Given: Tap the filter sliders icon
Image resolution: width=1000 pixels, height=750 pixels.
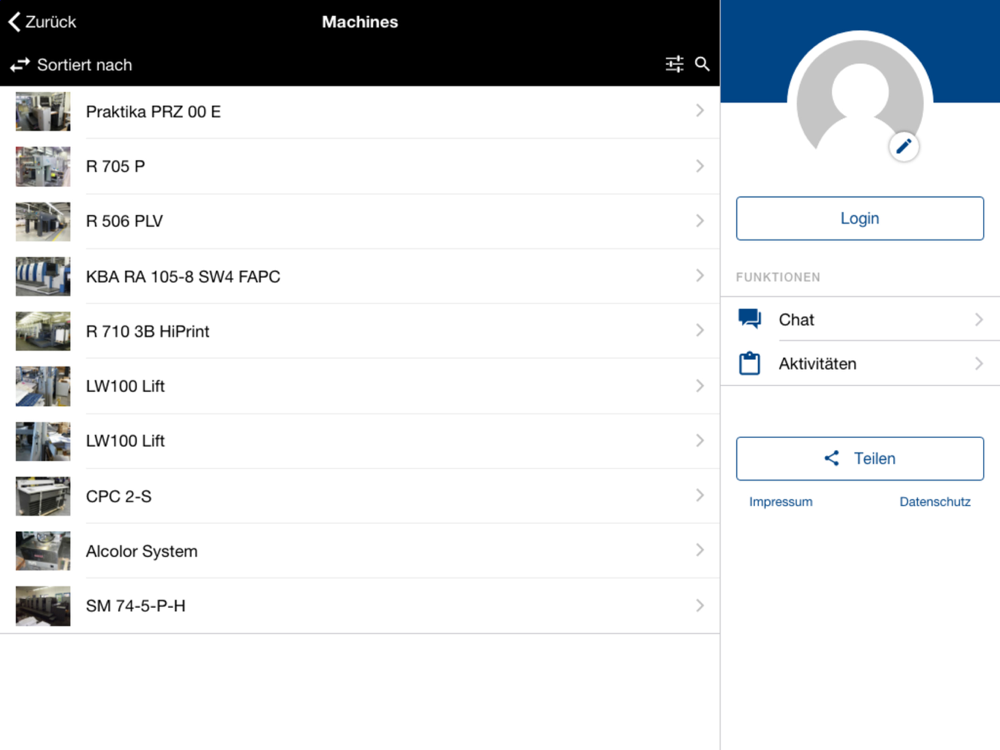Looking at the screenshot, I should point(675,64).
